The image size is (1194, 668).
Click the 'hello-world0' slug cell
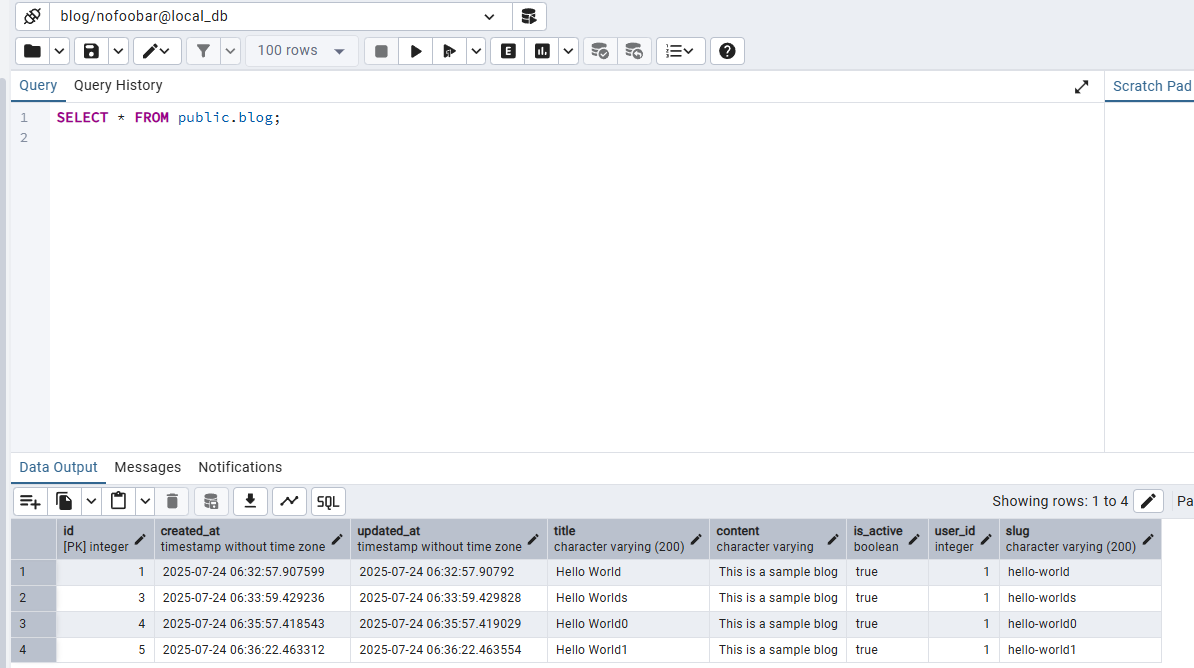(x=1080, y=624)
